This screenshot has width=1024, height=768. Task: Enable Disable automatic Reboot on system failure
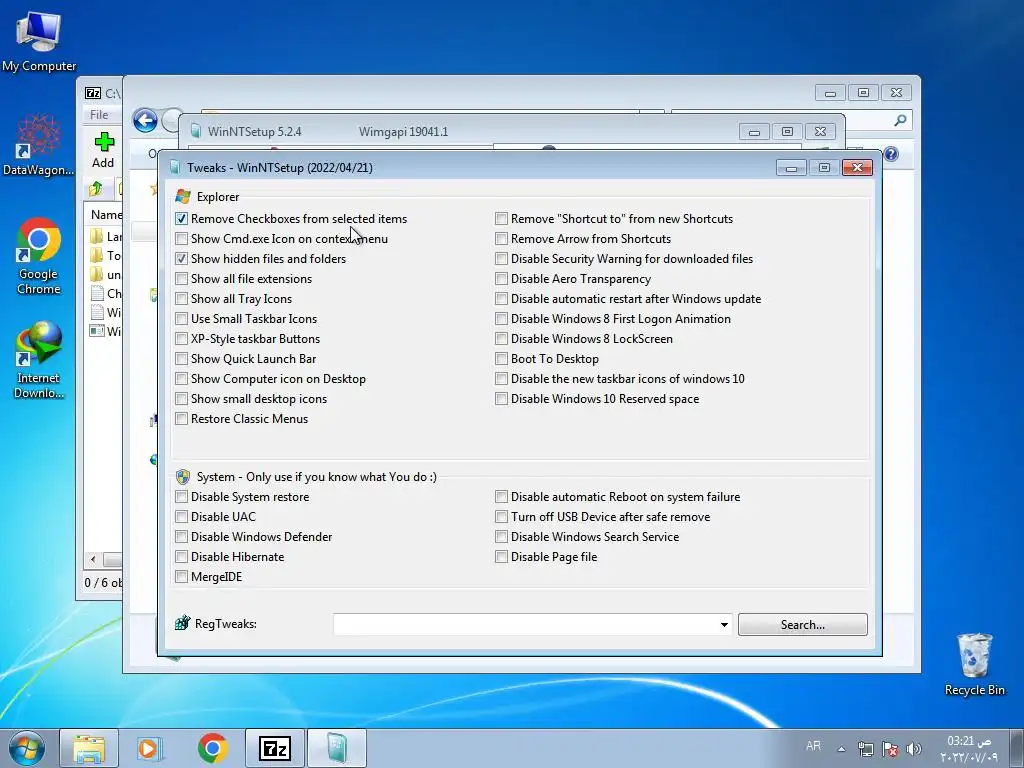point(501,497)
